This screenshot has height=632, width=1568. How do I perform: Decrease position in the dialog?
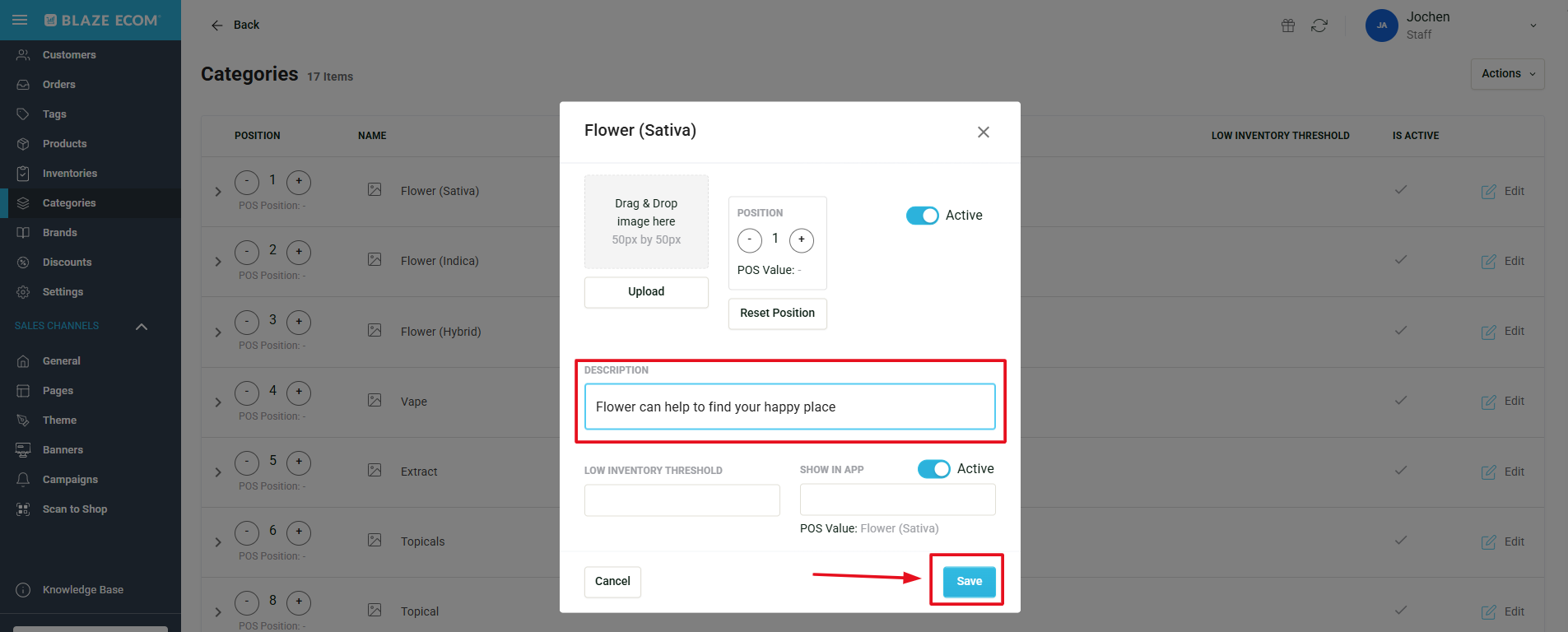[750, 240]
